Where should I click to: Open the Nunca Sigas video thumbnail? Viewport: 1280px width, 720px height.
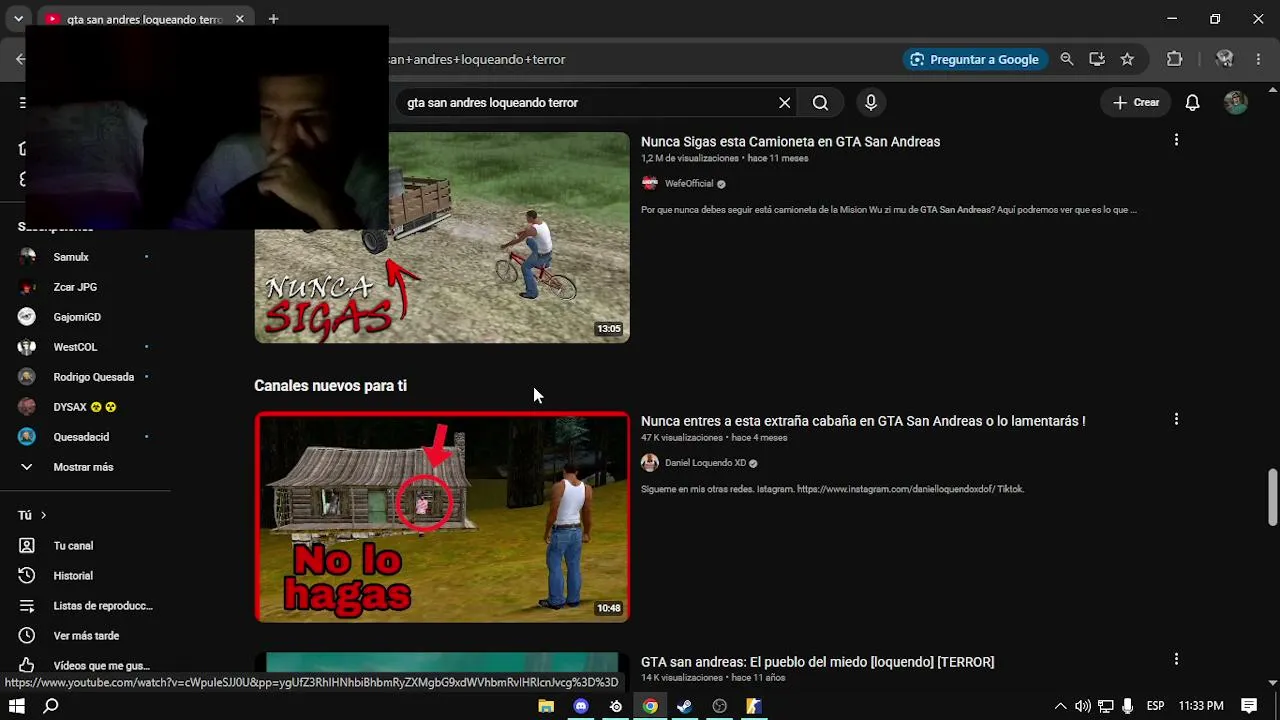tap(442, 237)
